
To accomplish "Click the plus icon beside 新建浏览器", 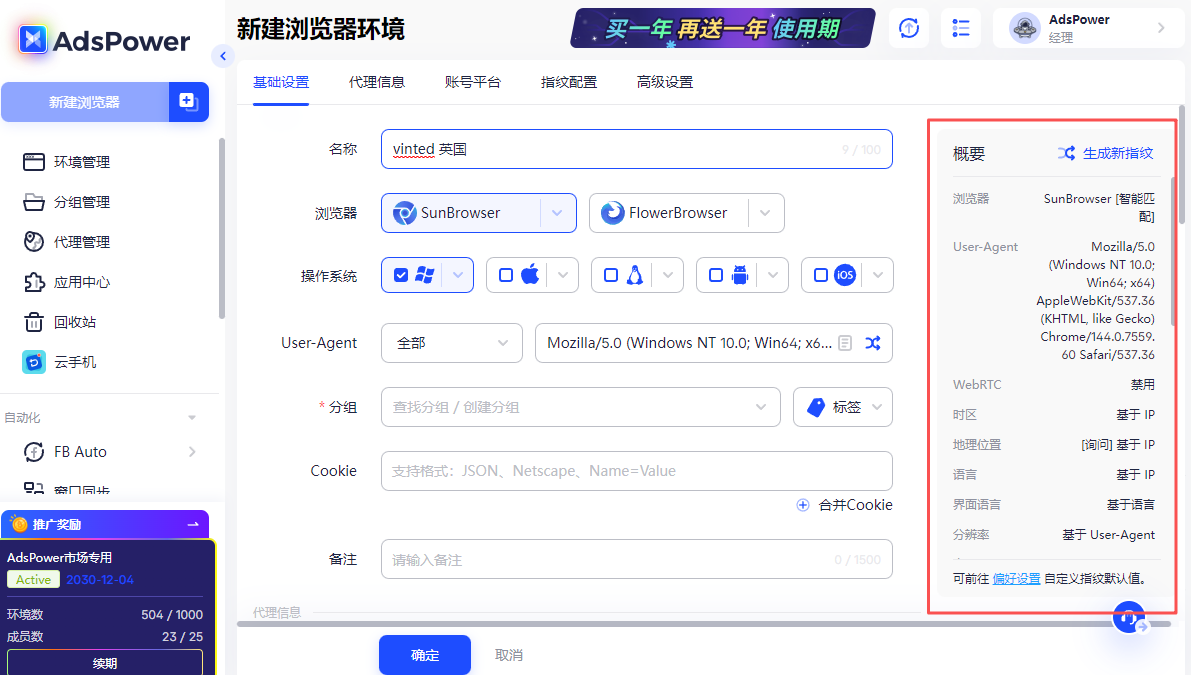I will [x=188, y=101].
